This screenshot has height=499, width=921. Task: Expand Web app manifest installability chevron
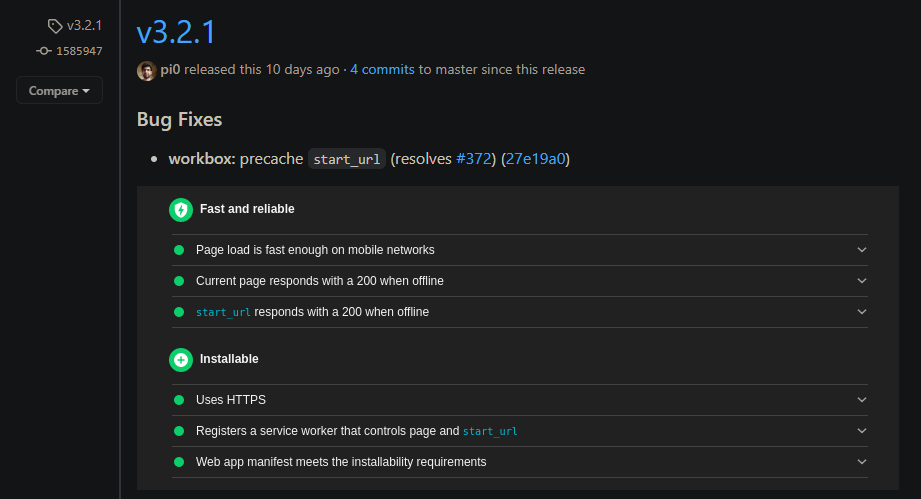862,462
